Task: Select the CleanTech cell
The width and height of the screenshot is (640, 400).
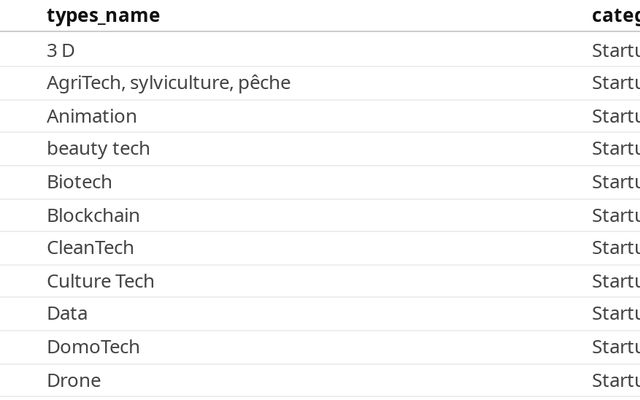Action: [x=90, y=248]
